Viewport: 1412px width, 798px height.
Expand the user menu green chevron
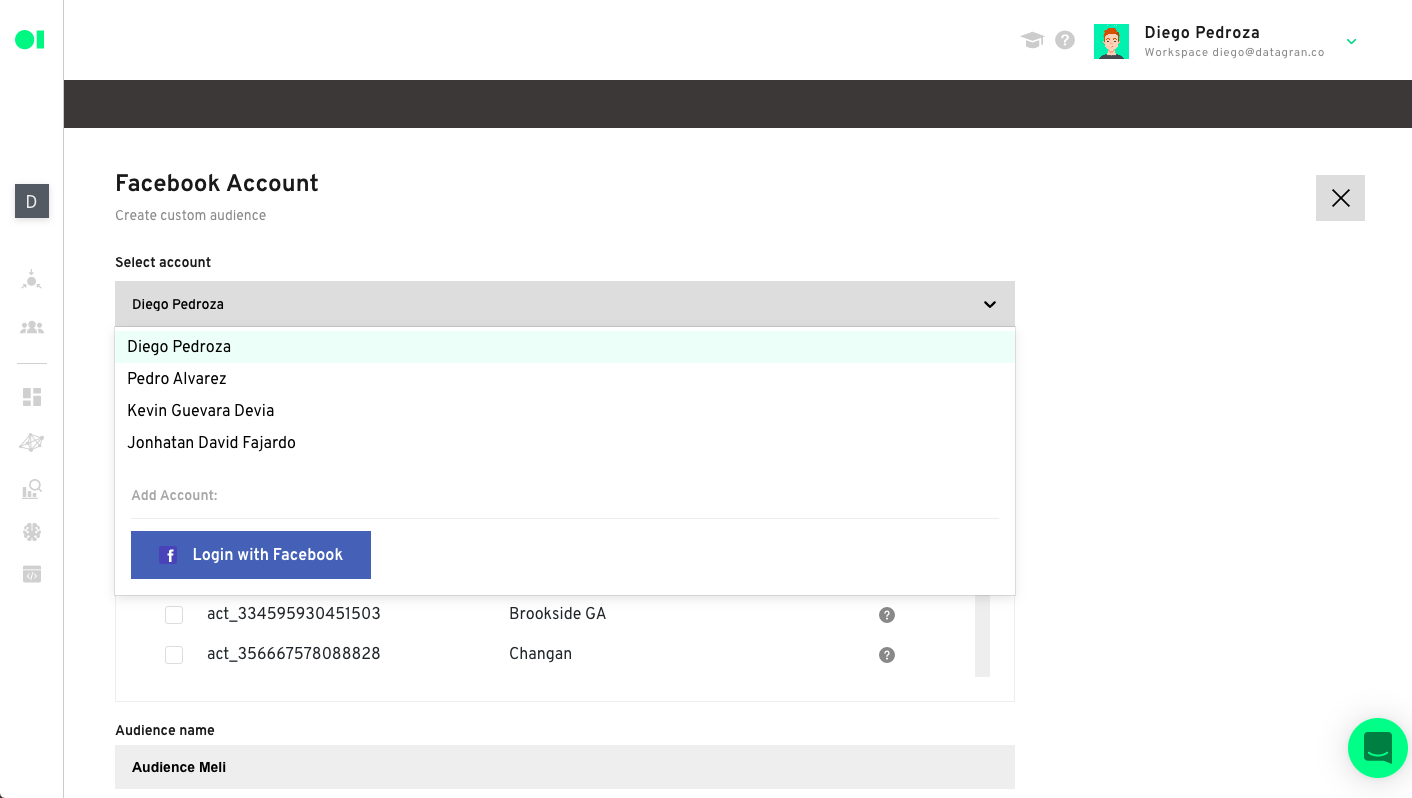pos(1351,42)
